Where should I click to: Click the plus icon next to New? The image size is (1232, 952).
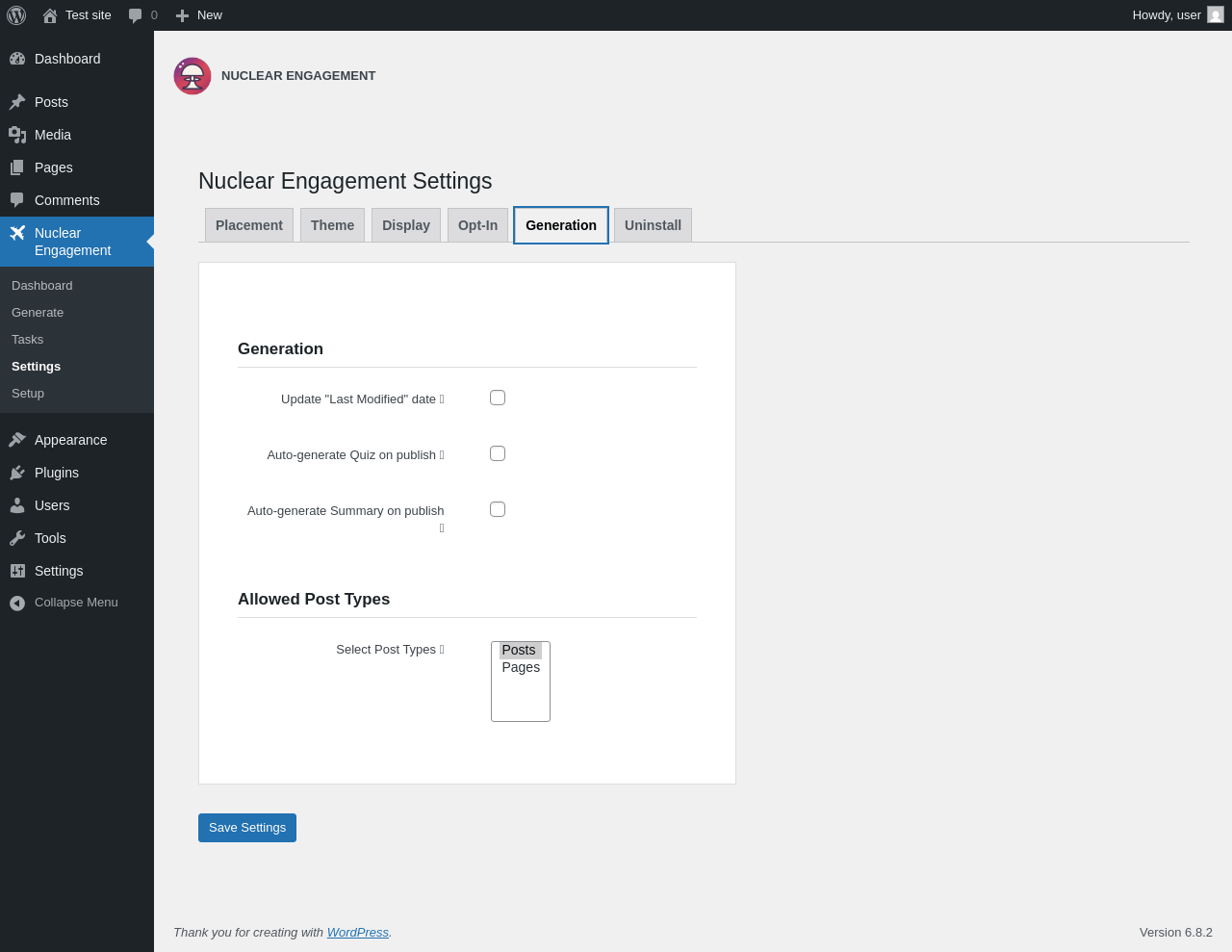pyautogui.click(x=182, y=15)
